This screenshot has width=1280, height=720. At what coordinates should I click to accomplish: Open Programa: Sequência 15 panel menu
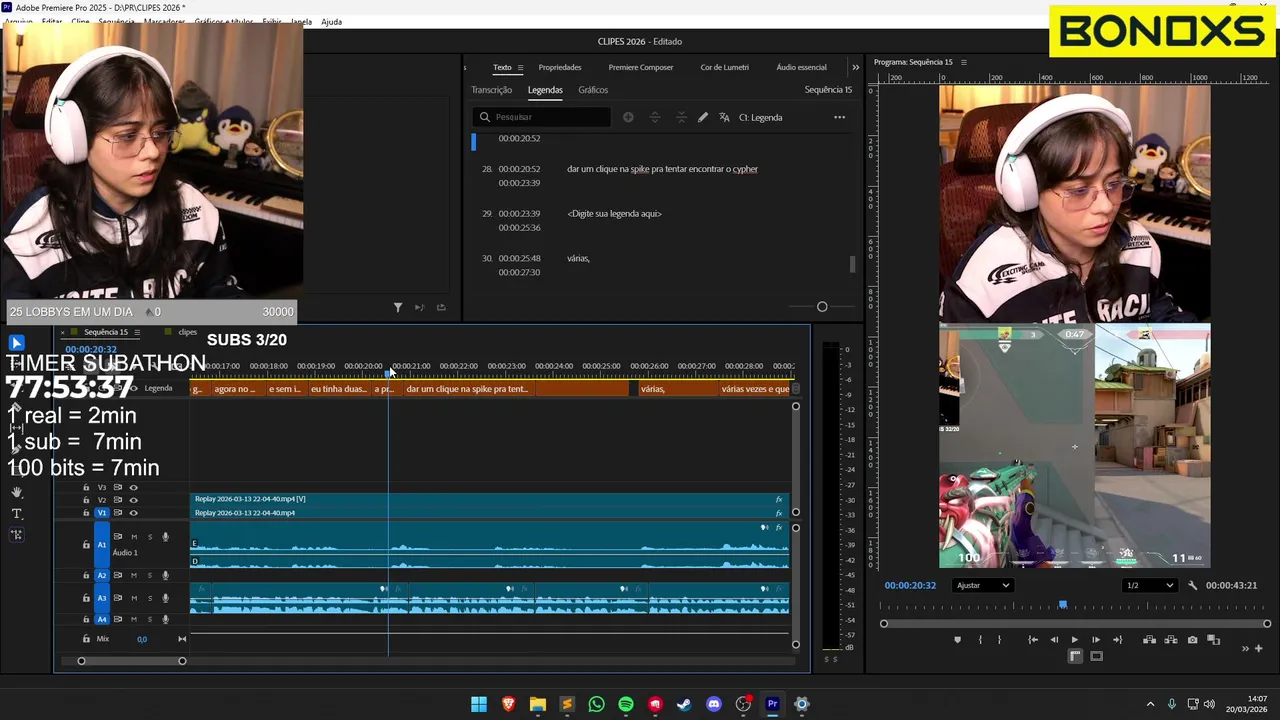964,62
